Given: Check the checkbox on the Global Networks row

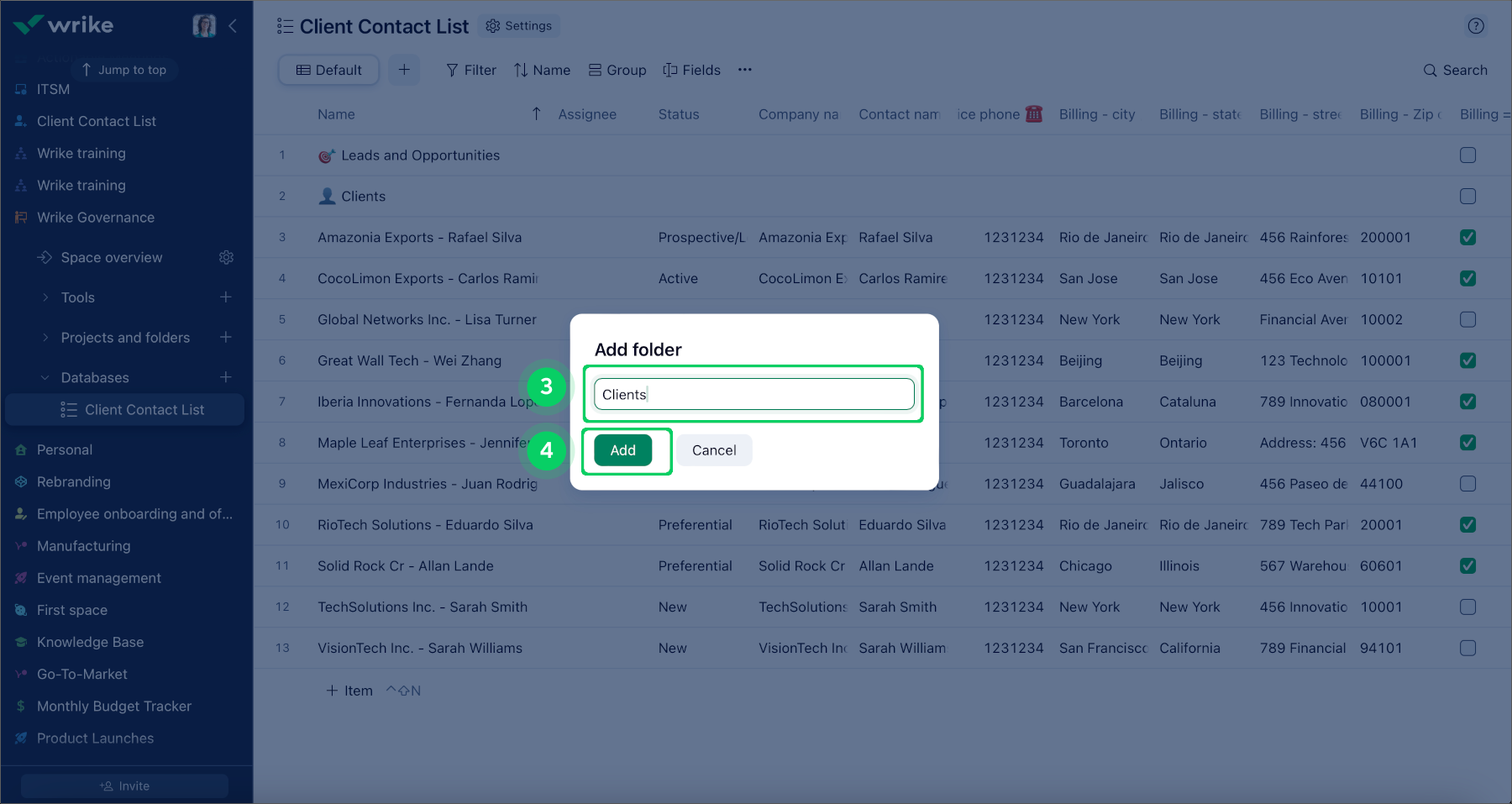Looking at the screenshot, I should click(x=1467, y=319).
